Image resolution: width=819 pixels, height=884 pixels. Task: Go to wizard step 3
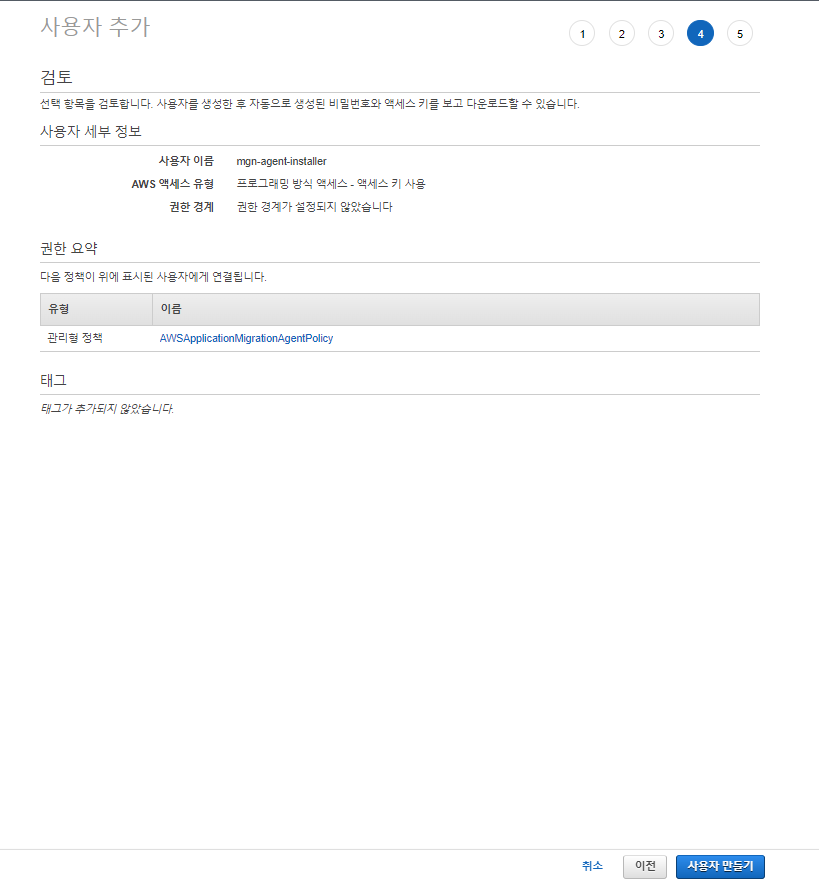tap(661, 34)
